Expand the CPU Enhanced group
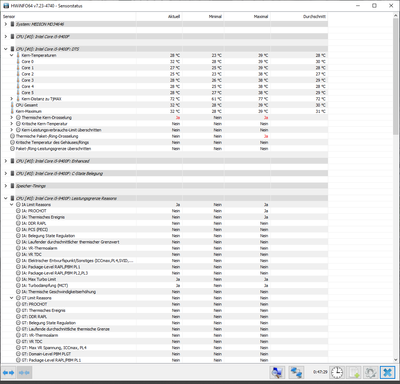This screenshot has width=400, height=384. pos(6,161)
